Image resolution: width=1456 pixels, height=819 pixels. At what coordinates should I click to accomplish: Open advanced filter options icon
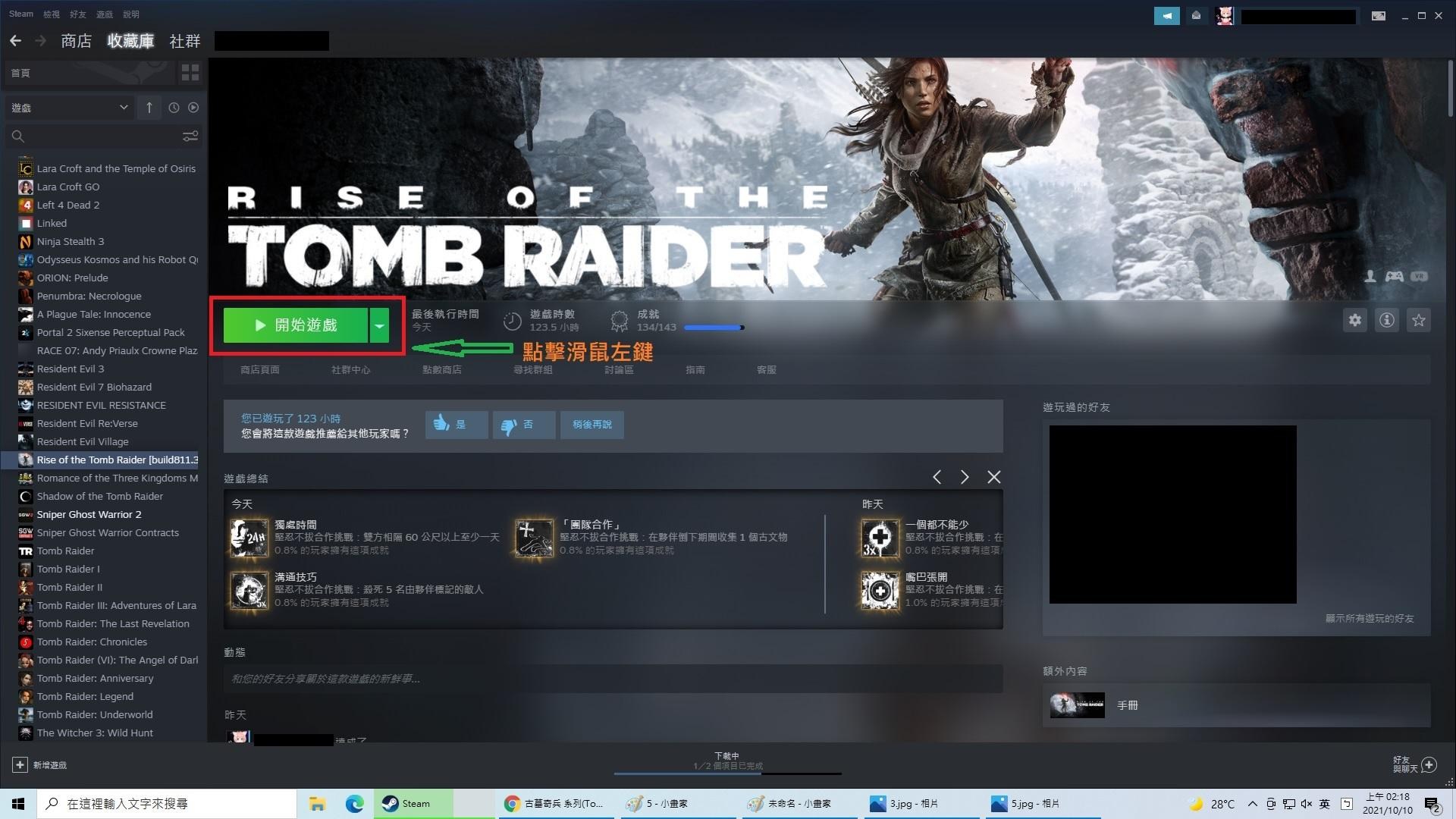point(190,136)
